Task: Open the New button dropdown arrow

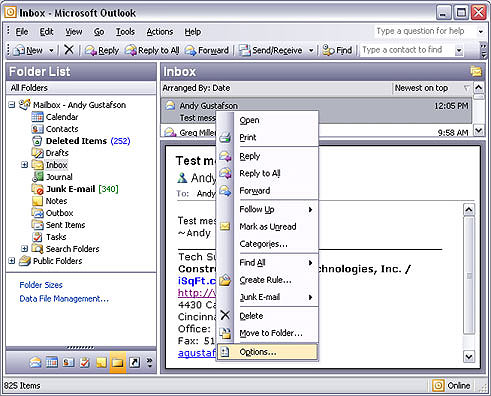Action: [51, 51]
